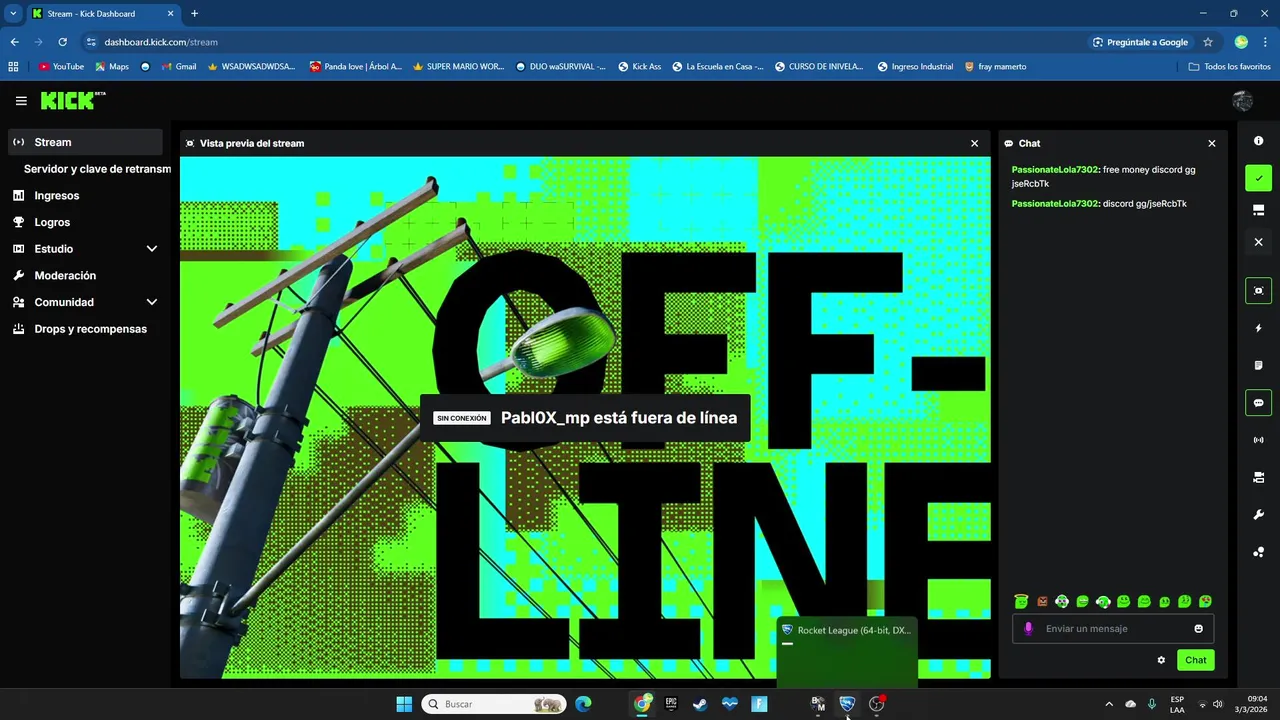Click the SIN CONEXIÓN badge

coord(462,418)
